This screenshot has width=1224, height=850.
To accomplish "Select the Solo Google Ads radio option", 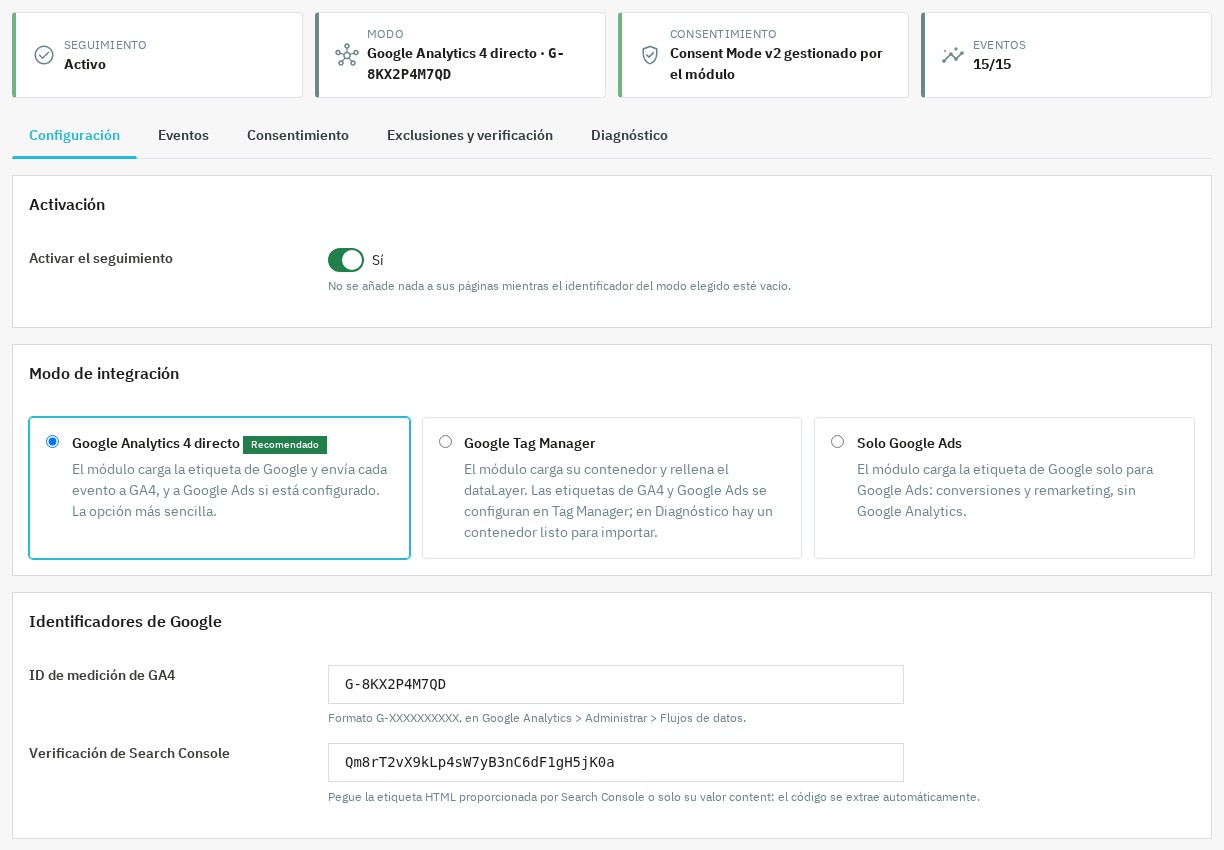I will (x=838, y=442).
